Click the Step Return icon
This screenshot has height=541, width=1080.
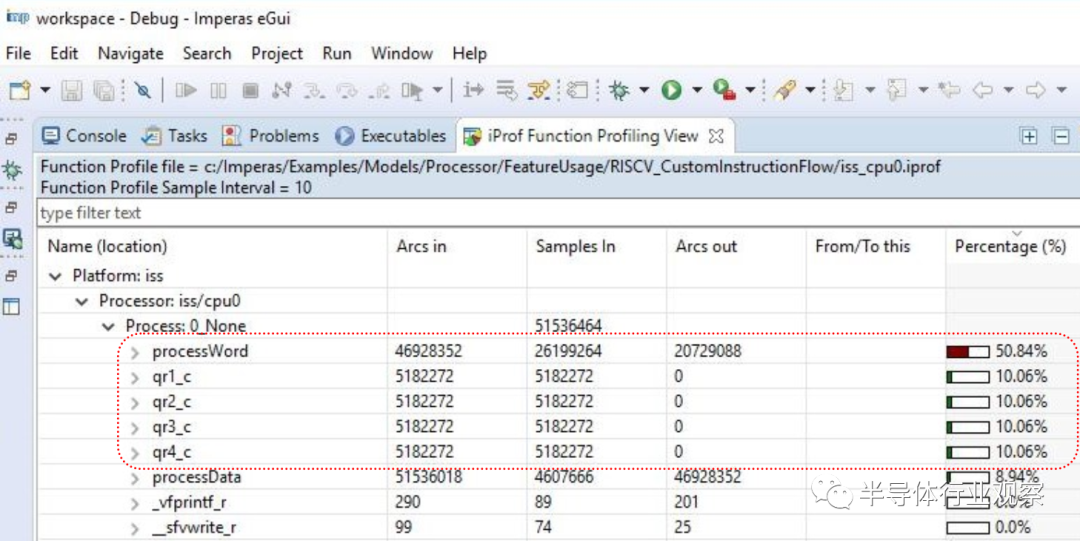pyautogui.click(x=378, y=90)
